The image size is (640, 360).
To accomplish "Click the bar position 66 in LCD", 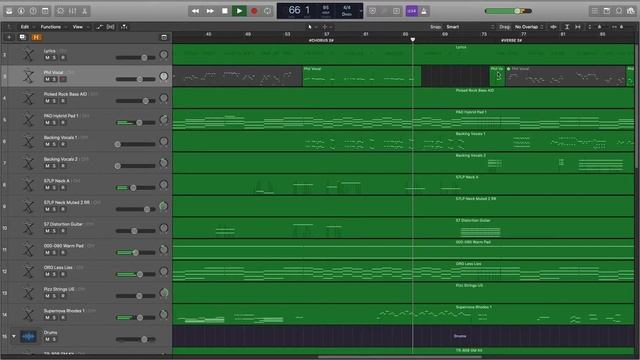I will [x=295, y=10].
